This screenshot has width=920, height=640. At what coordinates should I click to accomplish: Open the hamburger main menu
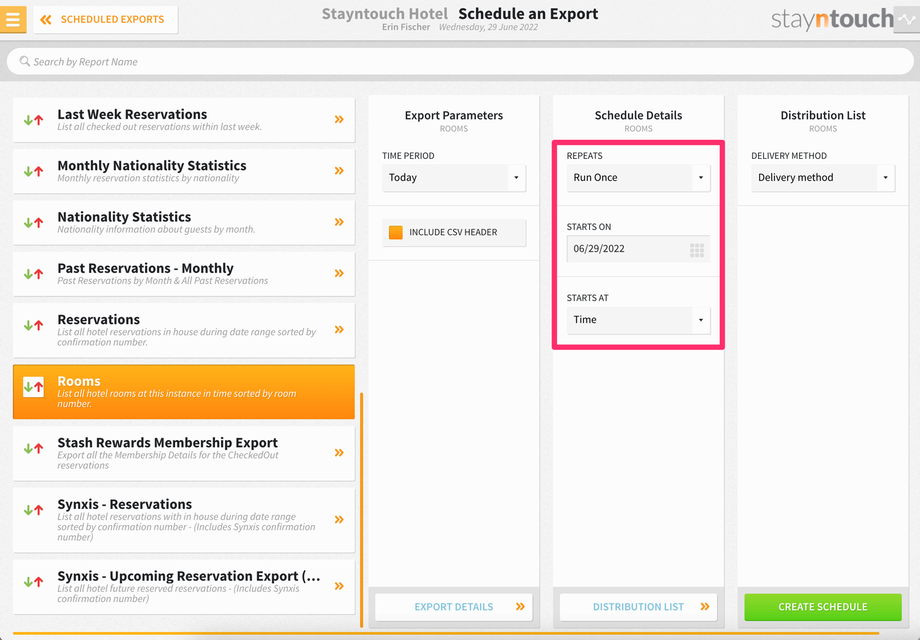tap(13, 19)
